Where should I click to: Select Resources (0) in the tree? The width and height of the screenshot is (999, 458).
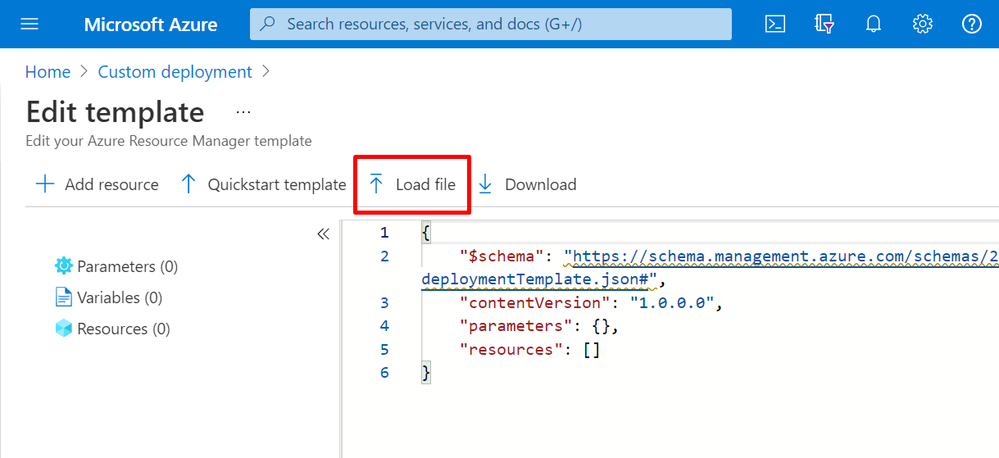113,329
